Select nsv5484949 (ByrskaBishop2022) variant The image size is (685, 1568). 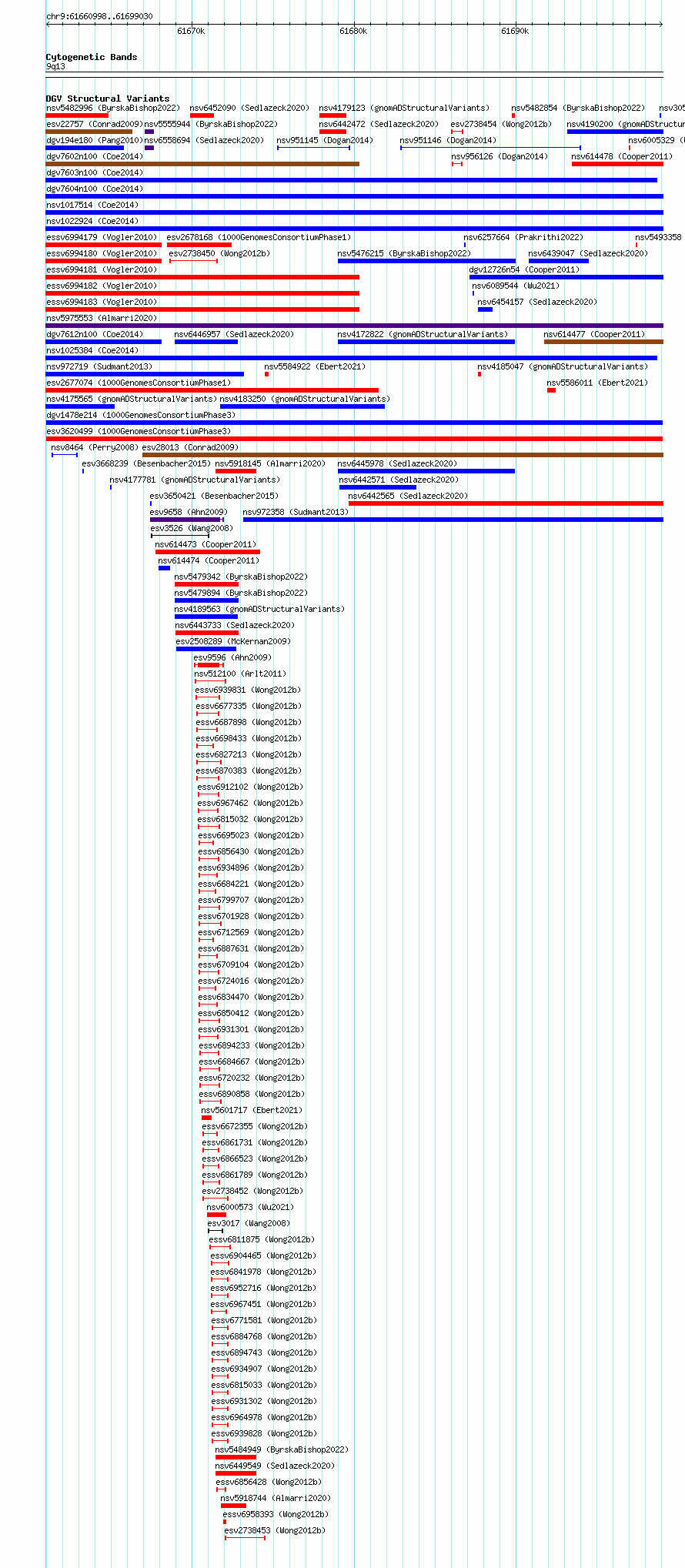pyautogui.click(x=282, y=1450)
